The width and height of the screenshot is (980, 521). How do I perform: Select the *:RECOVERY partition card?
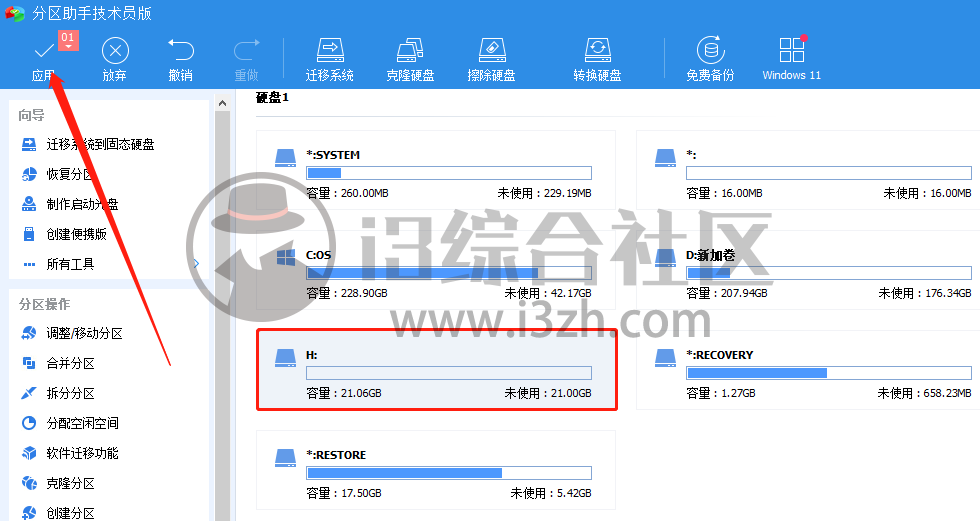[x=808, y=370]
